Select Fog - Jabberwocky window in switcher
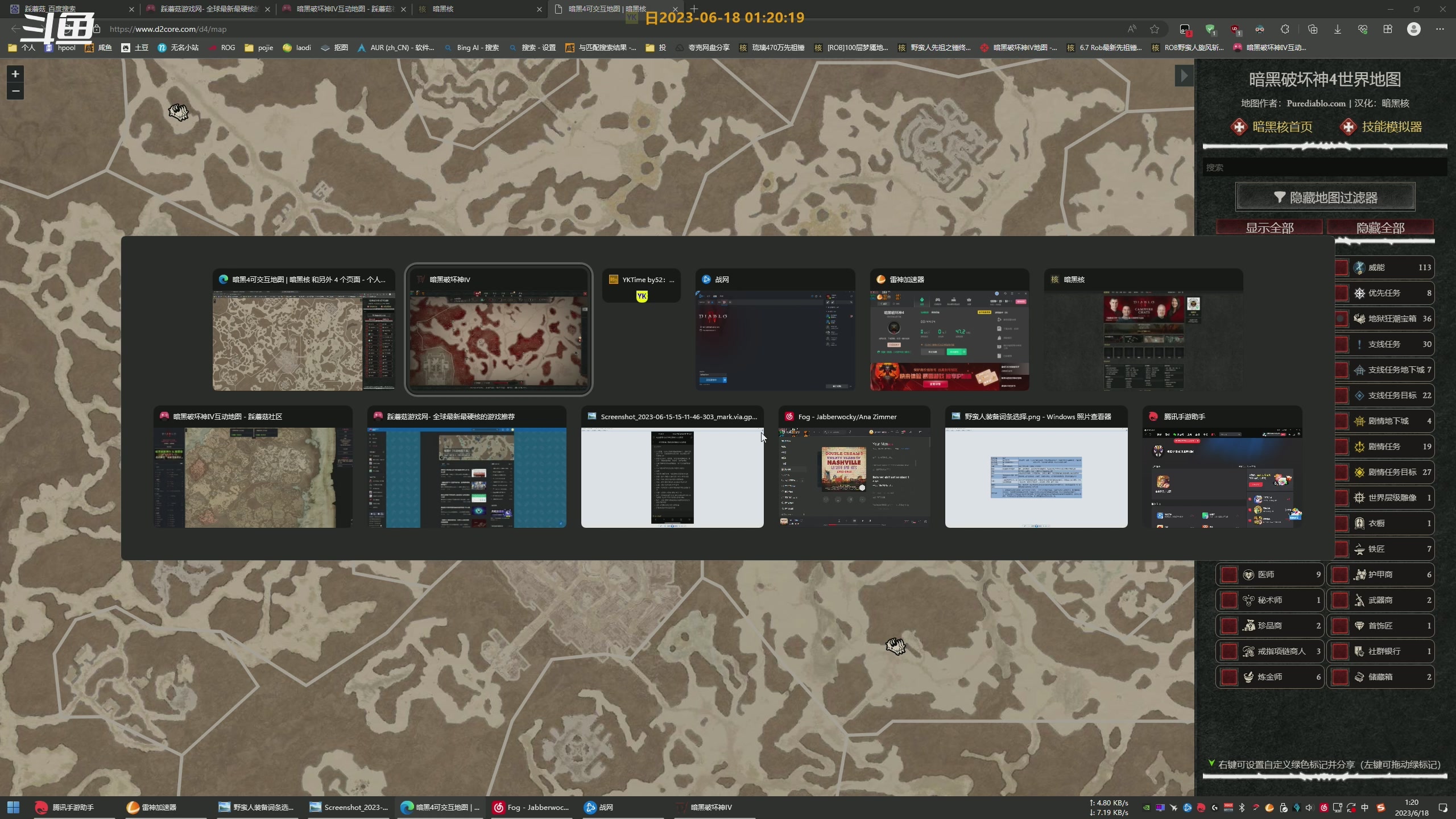Image resolution: width=1456 pixels, height=819 pixels. point(854,466)
